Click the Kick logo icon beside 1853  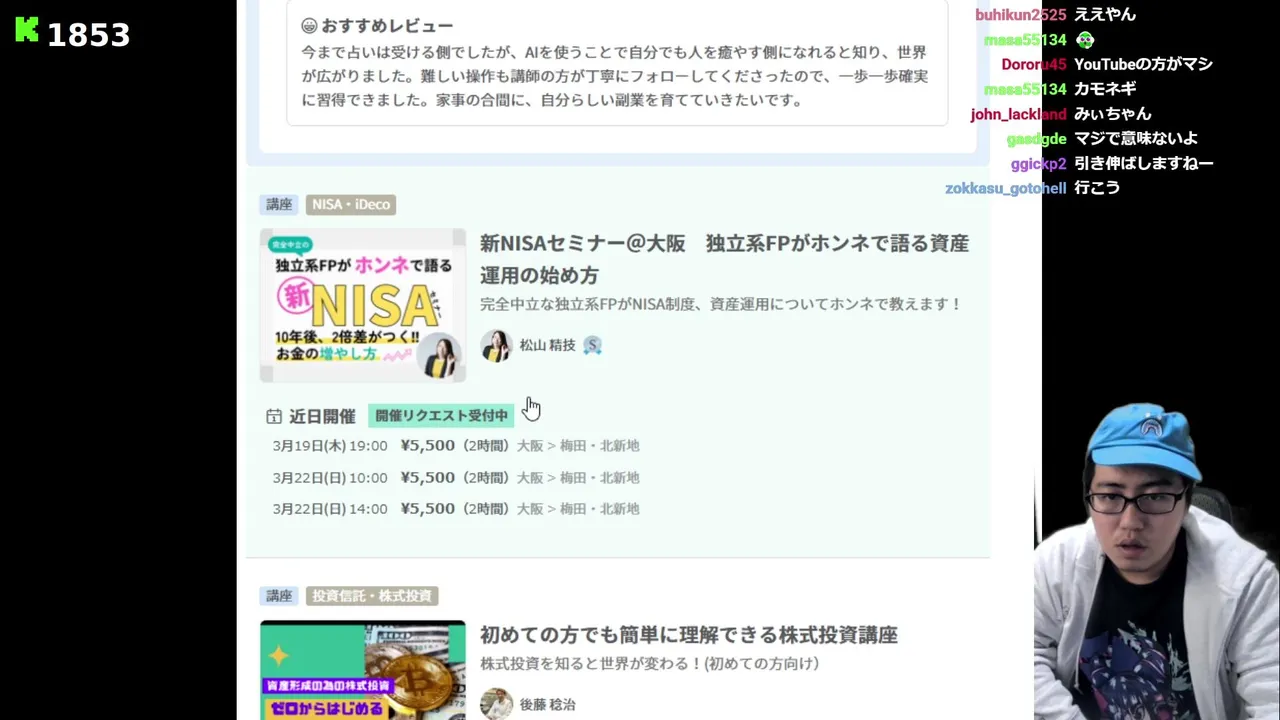coord(27,31)
